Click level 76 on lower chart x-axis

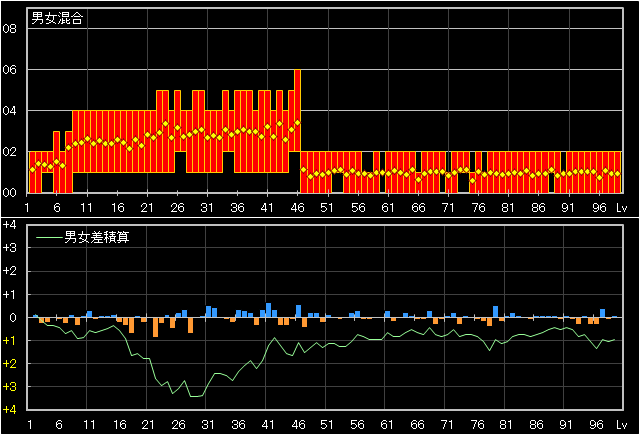point(478,425)
